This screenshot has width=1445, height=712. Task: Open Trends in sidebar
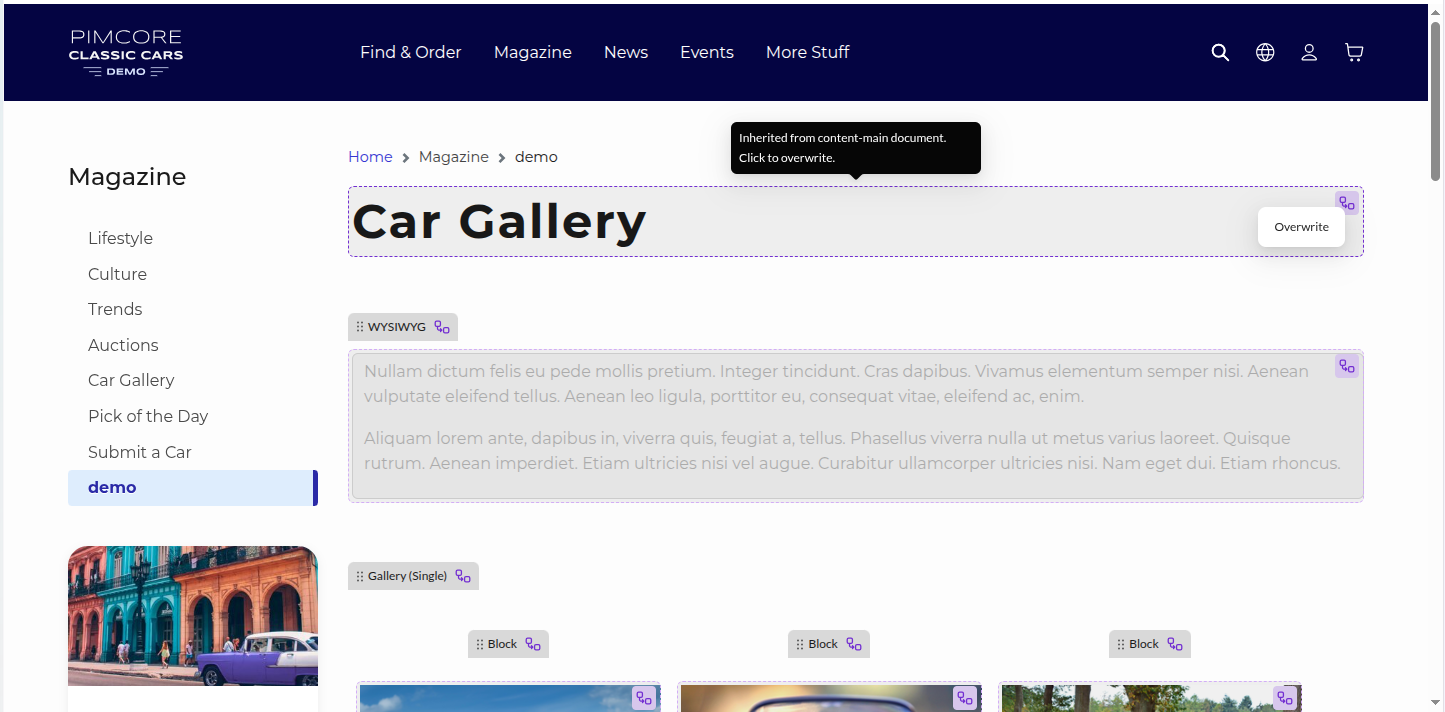115,309
